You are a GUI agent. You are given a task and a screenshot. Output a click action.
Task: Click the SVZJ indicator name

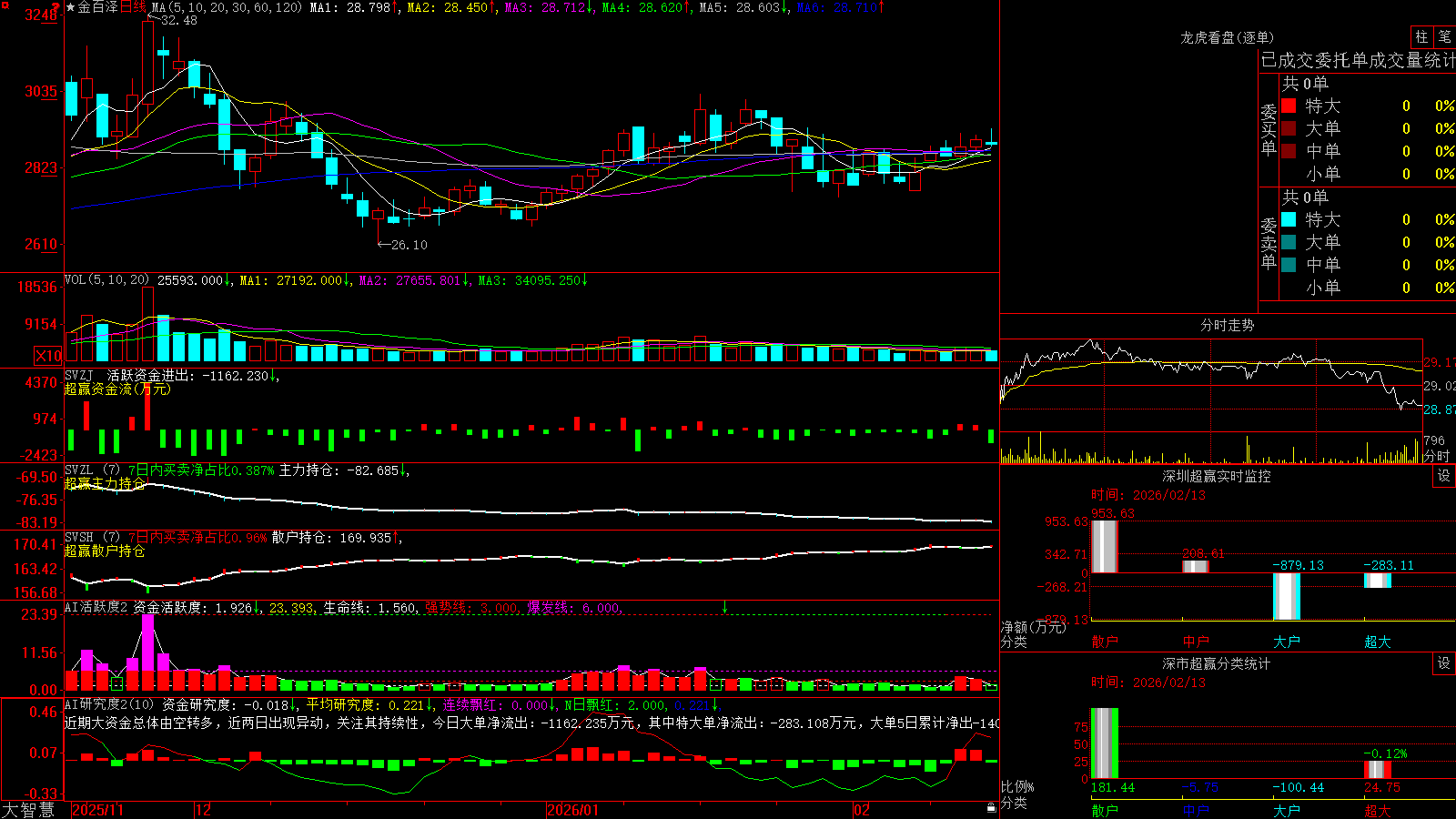pos(79,375)
